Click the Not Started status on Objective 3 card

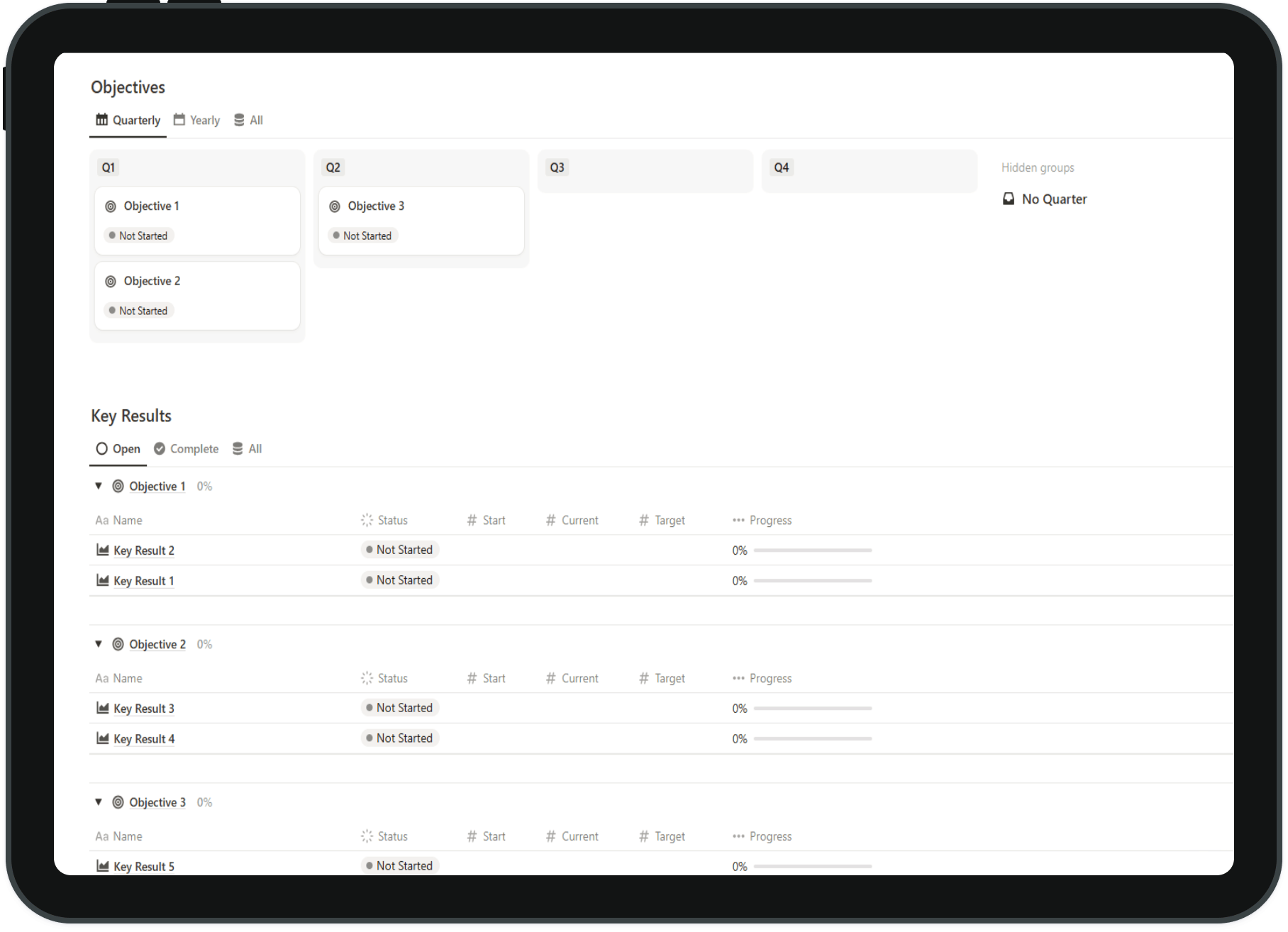[362, 235]
